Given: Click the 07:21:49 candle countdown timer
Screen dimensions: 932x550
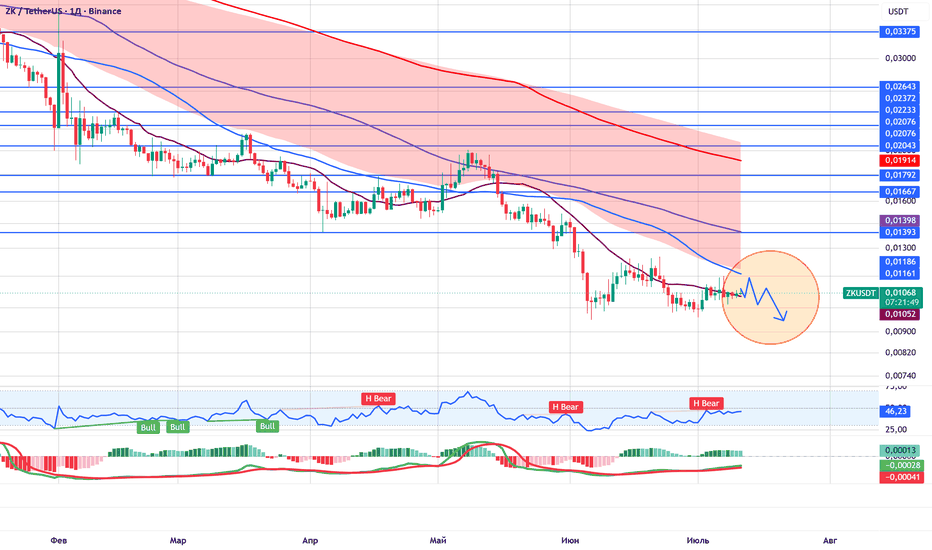Looking at the screenshot, I should (x=900, y=302).
